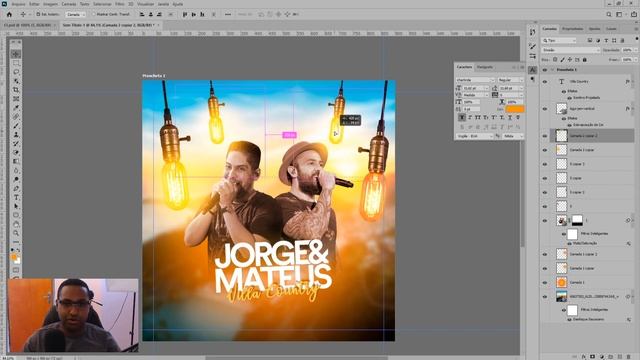Open the layer blend mode dropdown

point(571,50)
